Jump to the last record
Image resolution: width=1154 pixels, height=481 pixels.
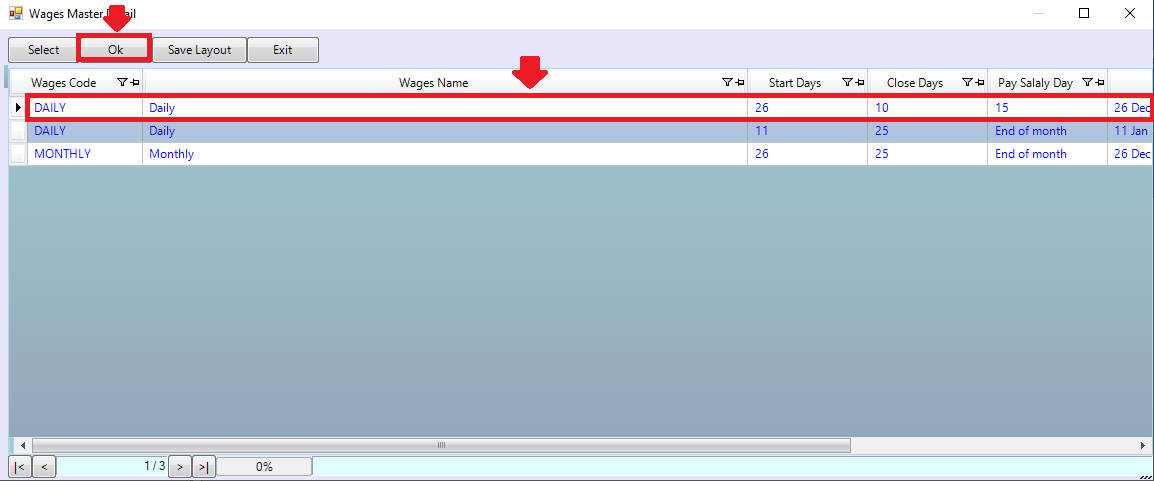(203, 466)
